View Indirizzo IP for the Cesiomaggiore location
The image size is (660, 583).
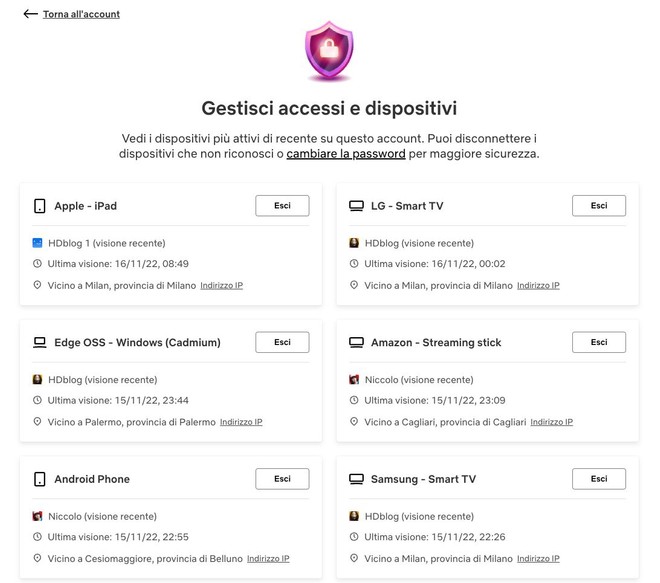pos(268,559)
